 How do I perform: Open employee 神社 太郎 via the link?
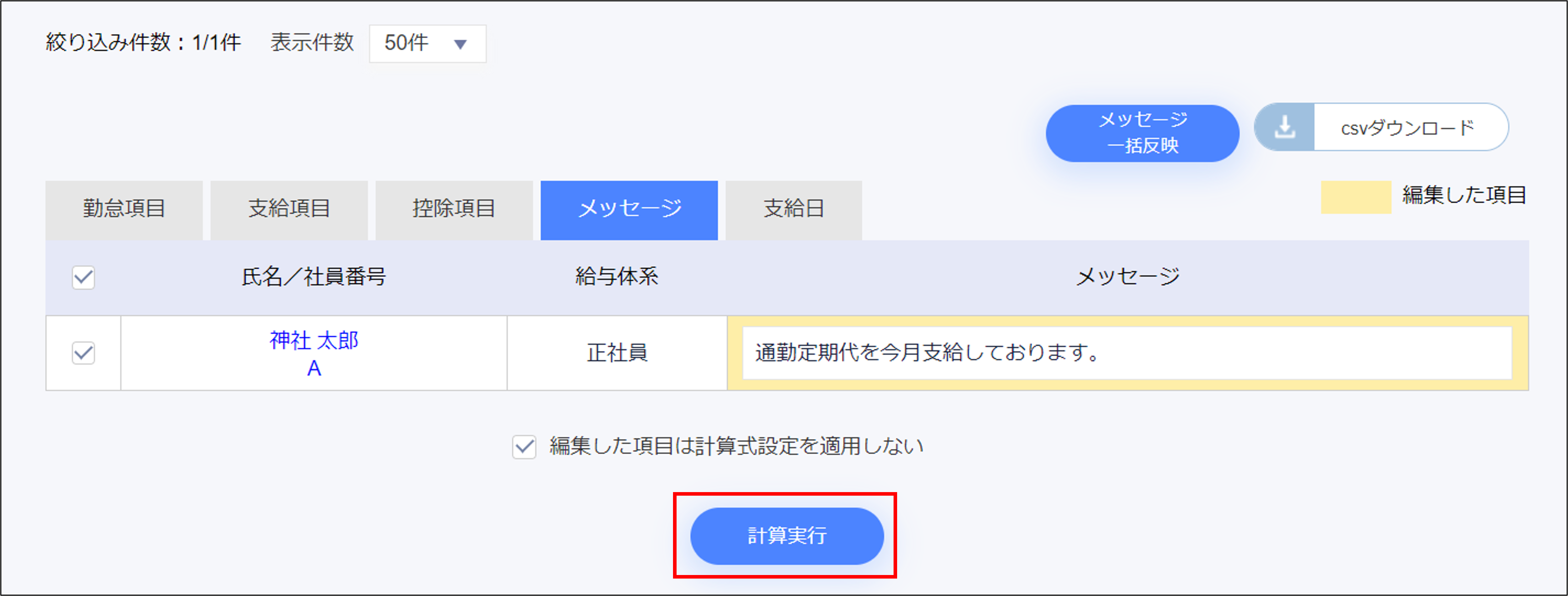(x=314, y=341)
